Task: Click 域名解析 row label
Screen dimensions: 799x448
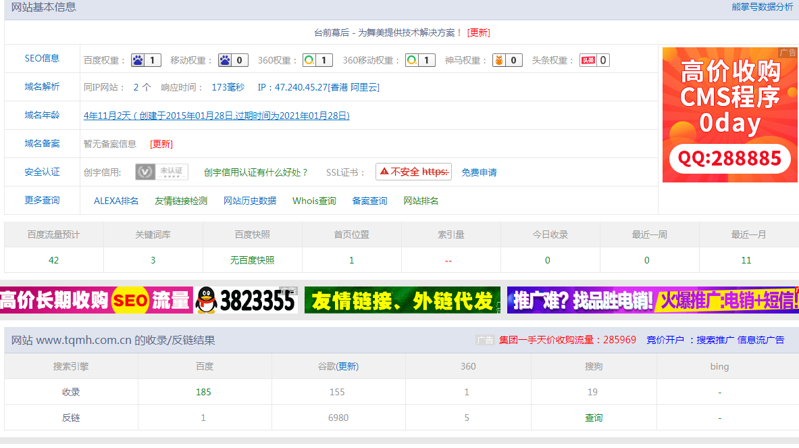Action: [x=42, y=87]
